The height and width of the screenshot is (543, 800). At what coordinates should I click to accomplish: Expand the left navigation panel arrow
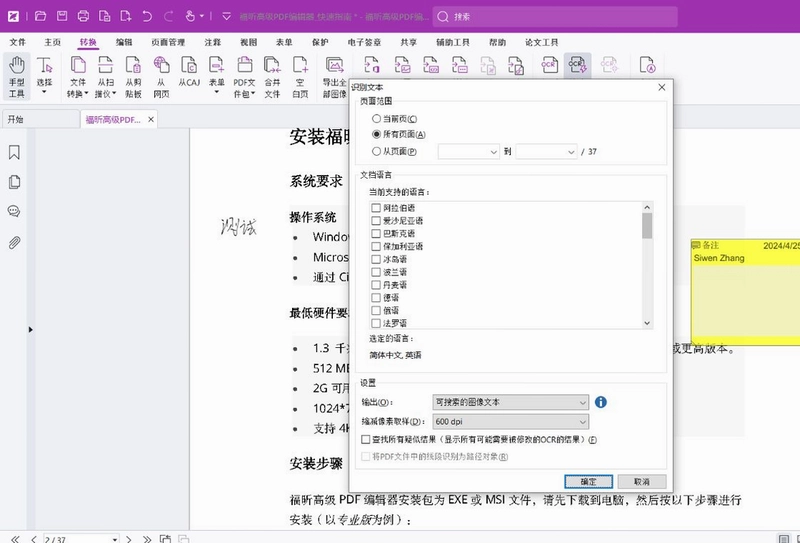[x=30, y=330]
